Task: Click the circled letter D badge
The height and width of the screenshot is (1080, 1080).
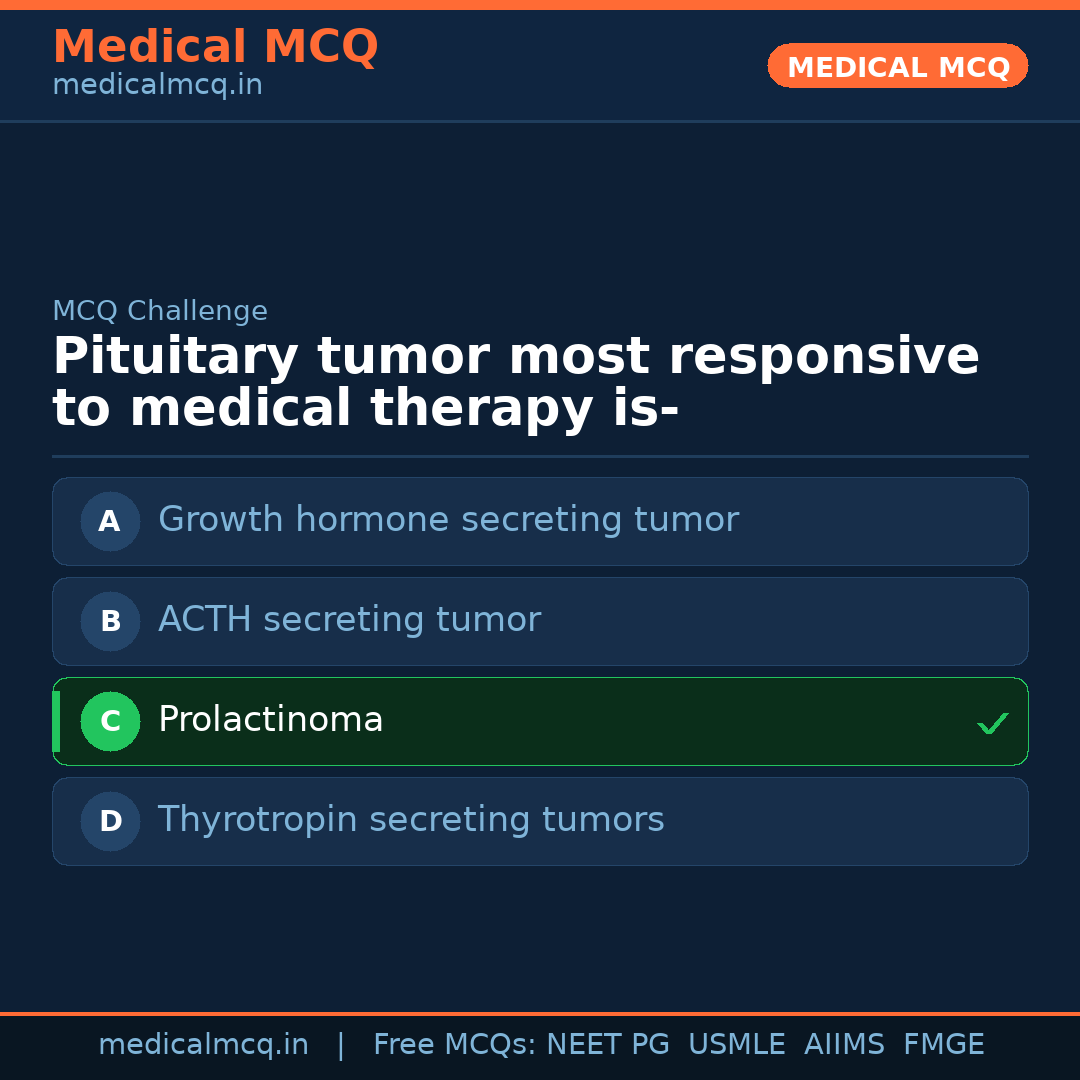Action: [x=110, y=821]
